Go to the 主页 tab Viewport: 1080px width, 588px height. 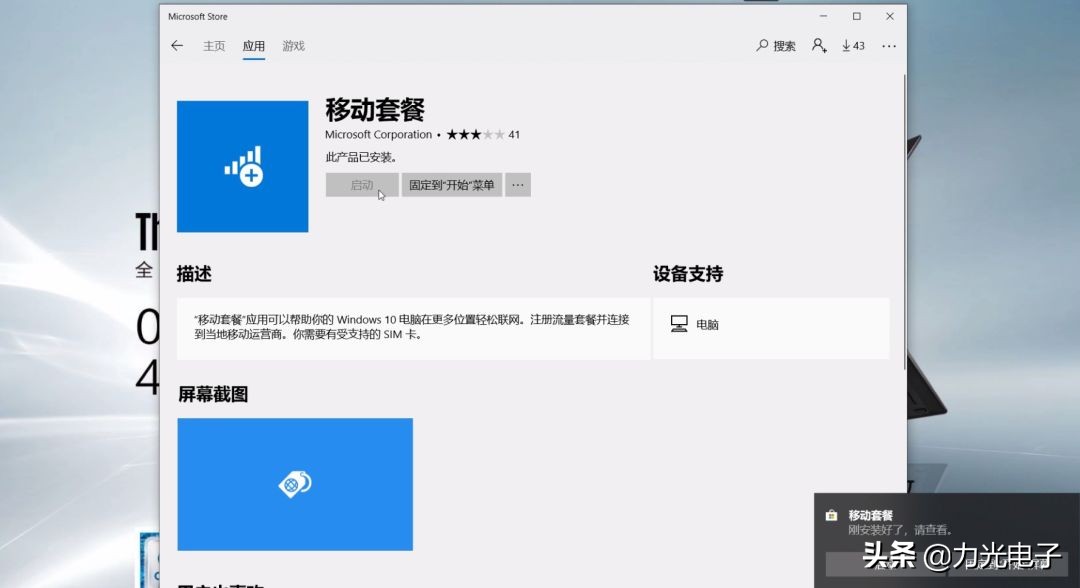pyautogui.click(x=213, y=45)
